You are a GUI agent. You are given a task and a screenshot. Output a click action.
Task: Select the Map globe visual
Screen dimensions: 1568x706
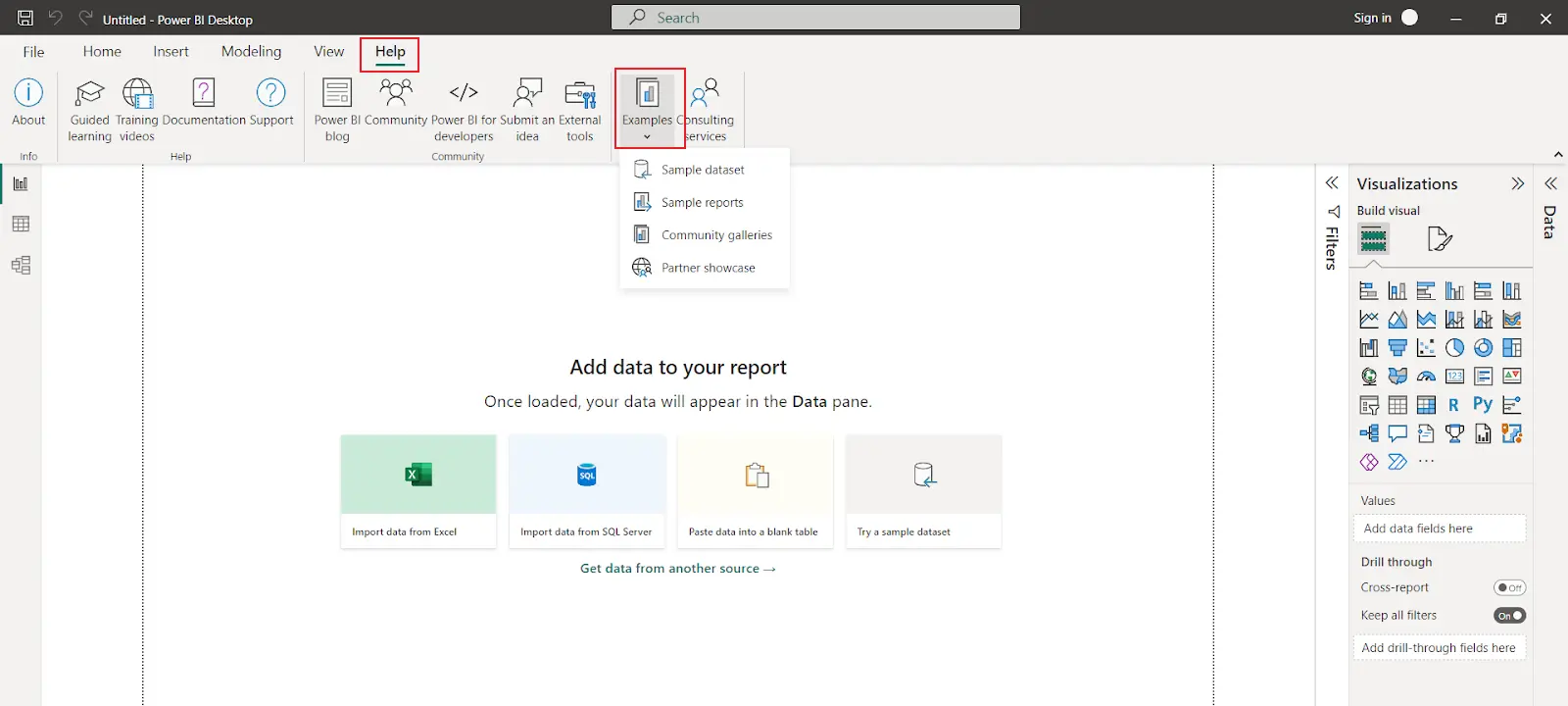point(1369,377)
